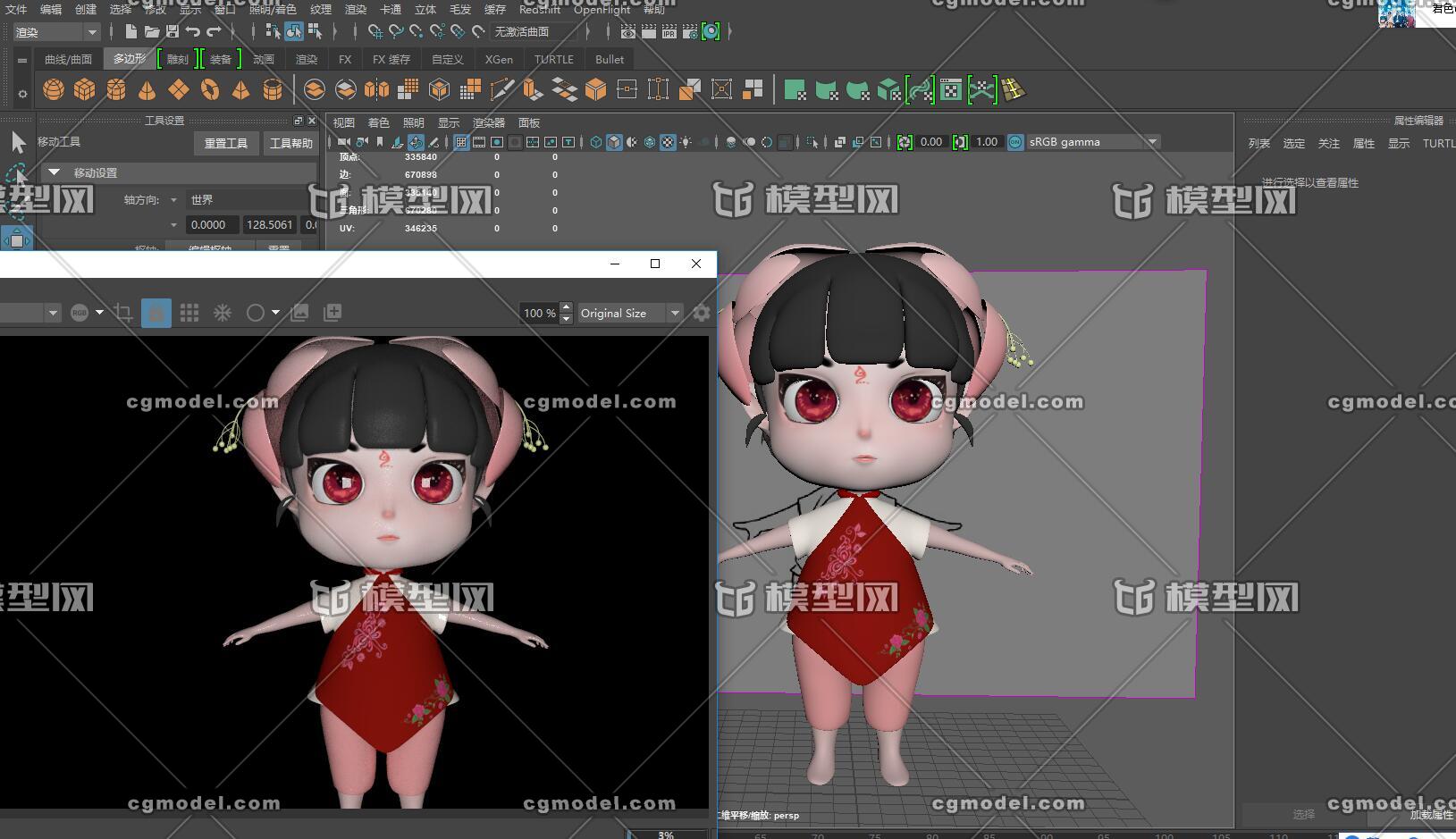Screen dimensions: 1456x839
Task: Toggle the viewport grid display icon
Action: [461, 142]
